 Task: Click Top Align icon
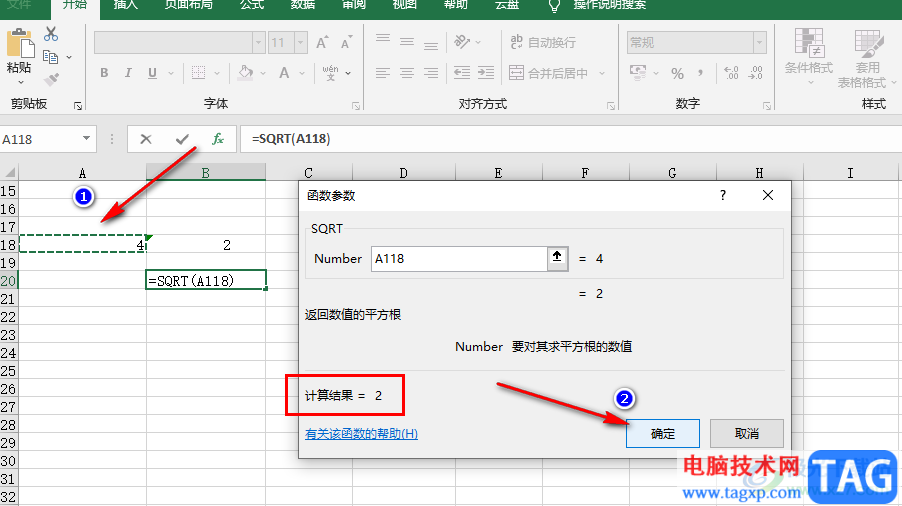point(383,41)
